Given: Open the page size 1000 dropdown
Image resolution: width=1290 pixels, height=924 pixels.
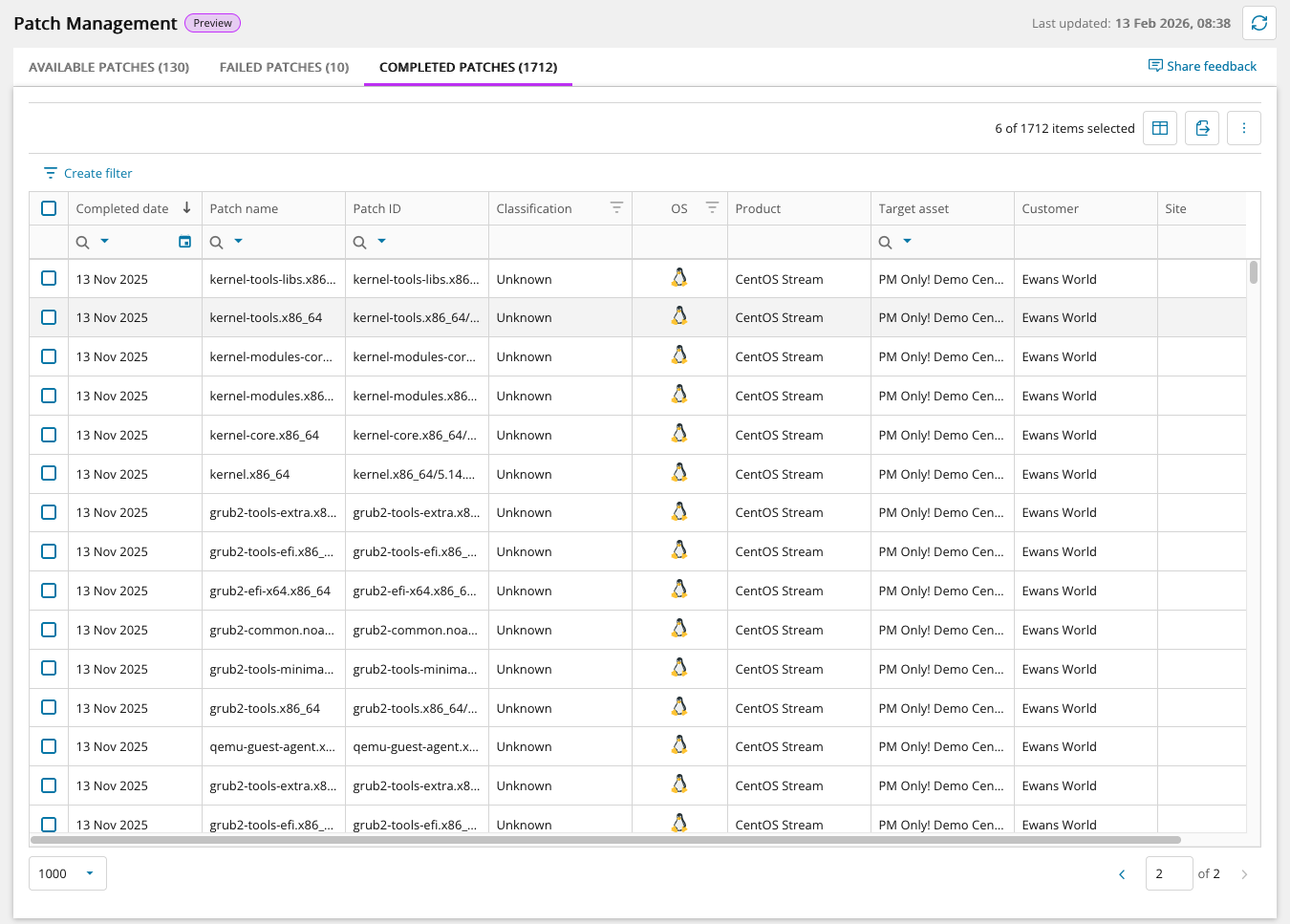Looking at the screenshot, I should coord(68,873).
